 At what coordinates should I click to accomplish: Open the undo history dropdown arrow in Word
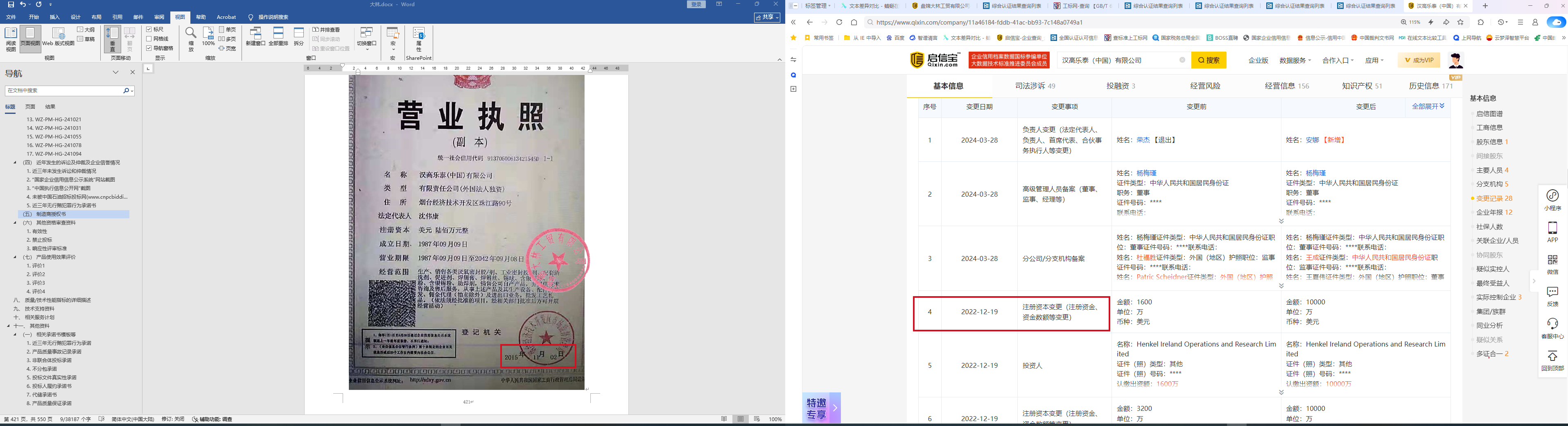coord(30,4)
